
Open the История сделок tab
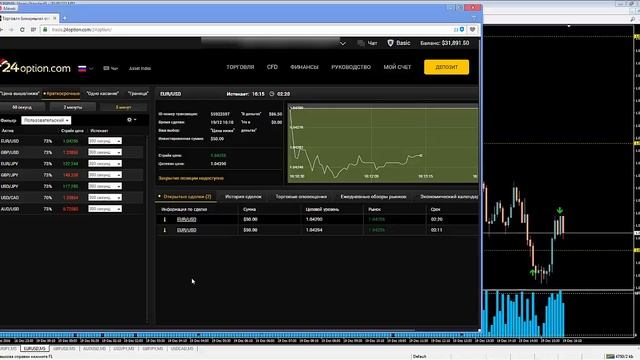click(243, 196)
